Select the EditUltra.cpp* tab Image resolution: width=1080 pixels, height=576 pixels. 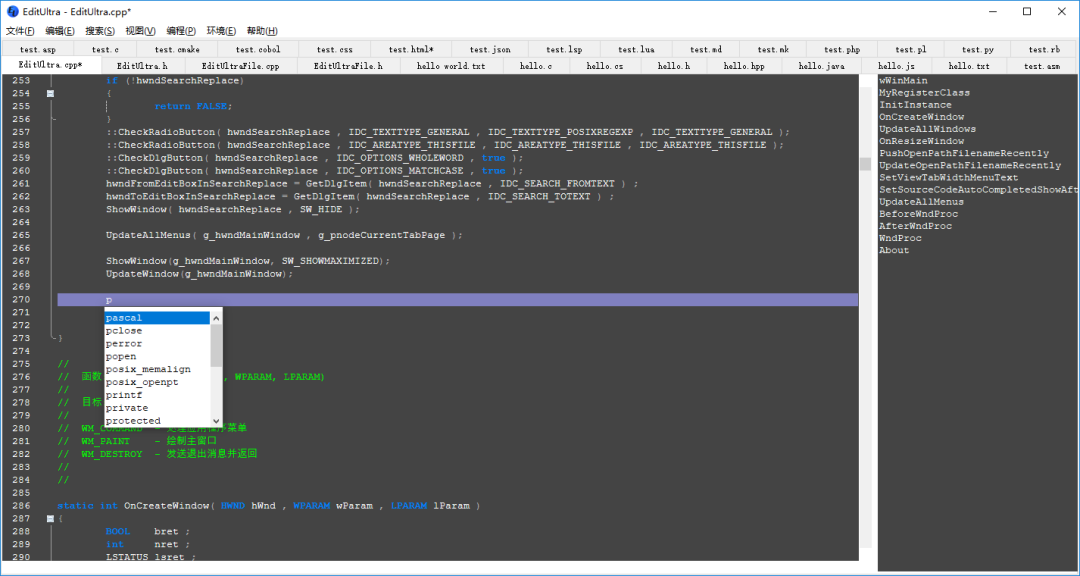tap(51, 65)
